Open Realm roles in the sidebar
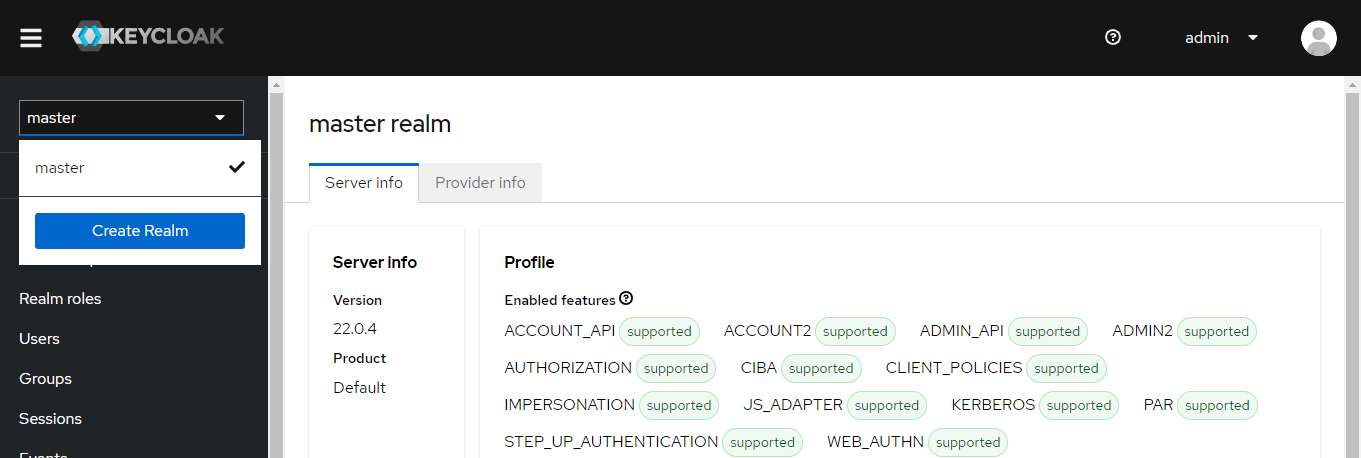The image size is (1361, 458). [60, 299]
